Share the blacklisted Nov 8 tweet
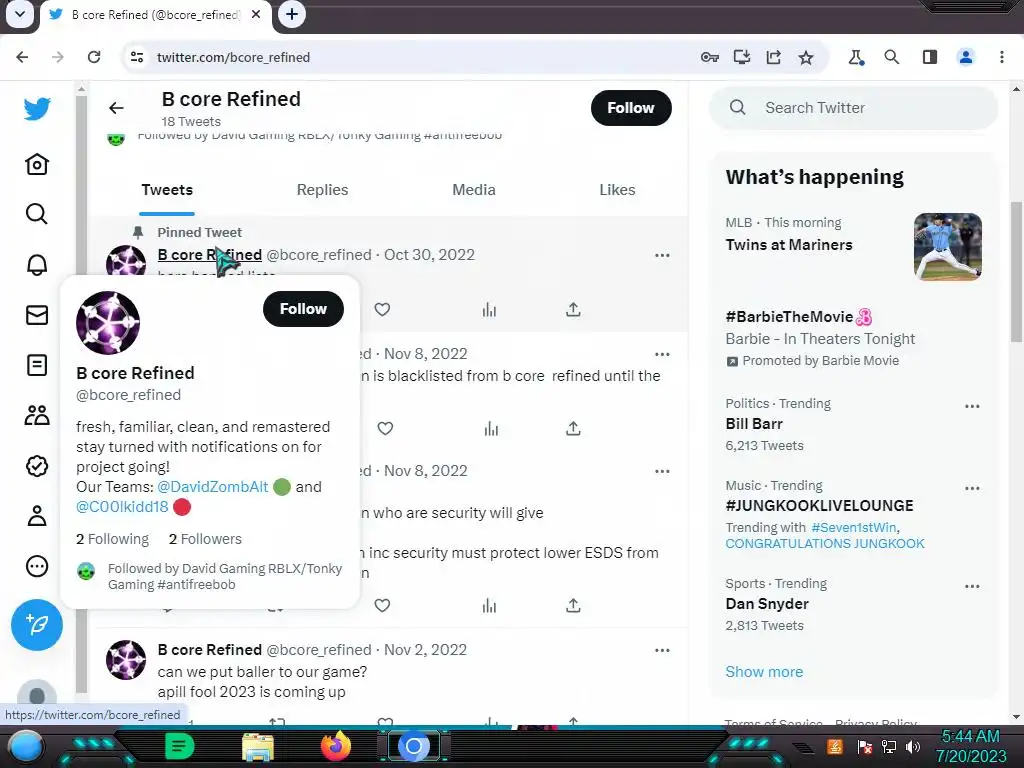This screenshot has width=1024, height=768. coord(573,428)
